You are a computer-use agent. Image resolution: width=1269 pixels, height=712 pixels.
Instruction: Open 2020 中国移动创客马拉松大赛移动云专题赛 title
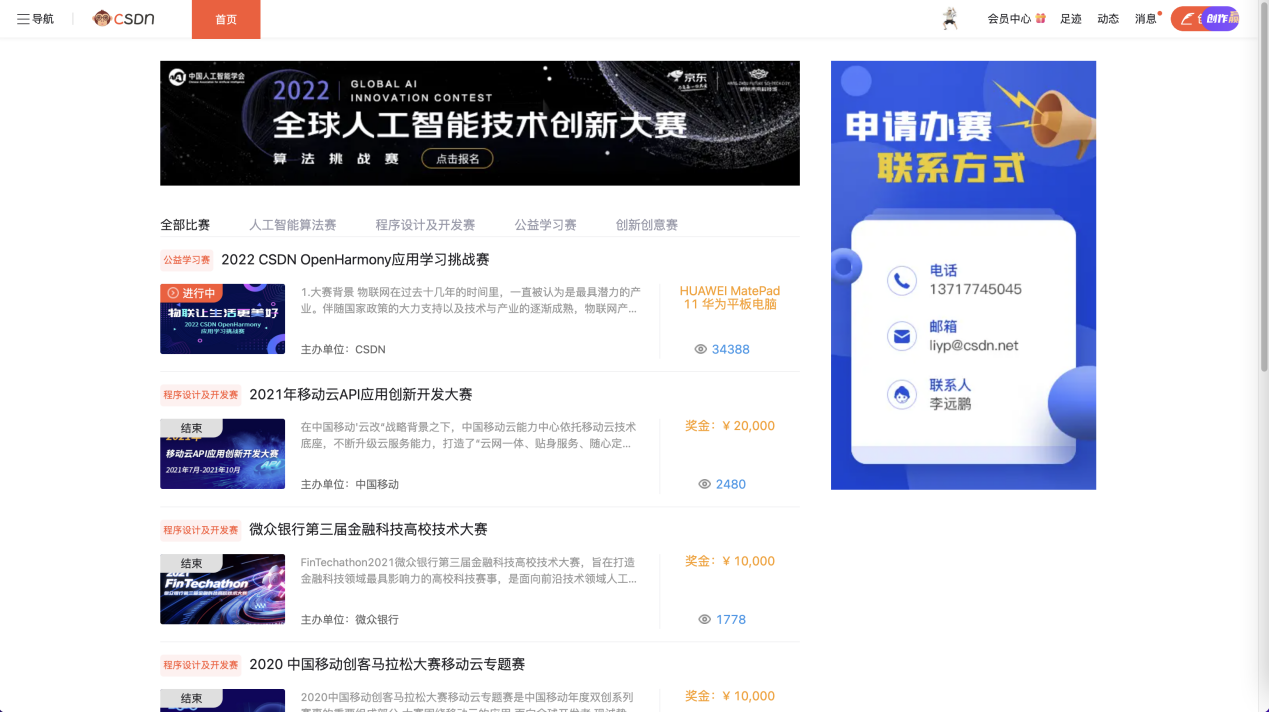[x=387, y=665]
